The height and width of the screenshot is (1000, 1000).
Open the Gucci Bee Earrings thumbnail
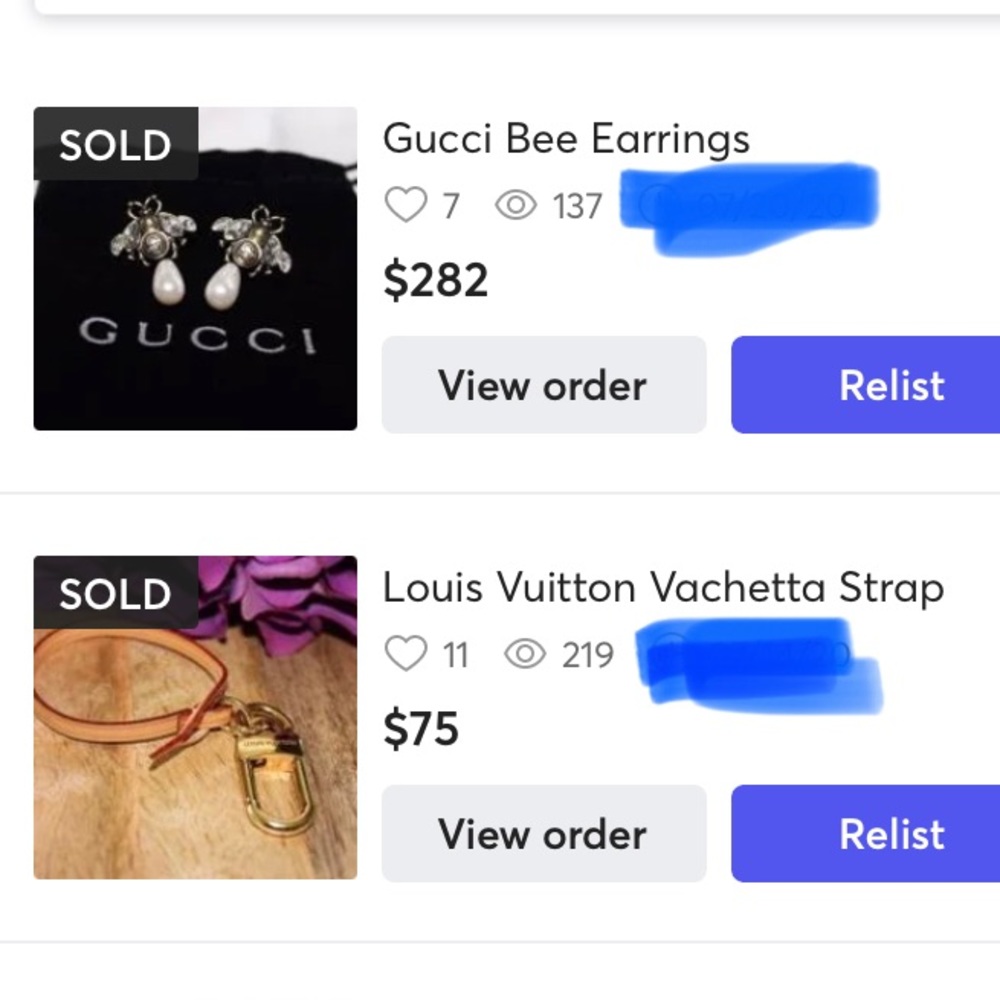click(x=195, y=268)
